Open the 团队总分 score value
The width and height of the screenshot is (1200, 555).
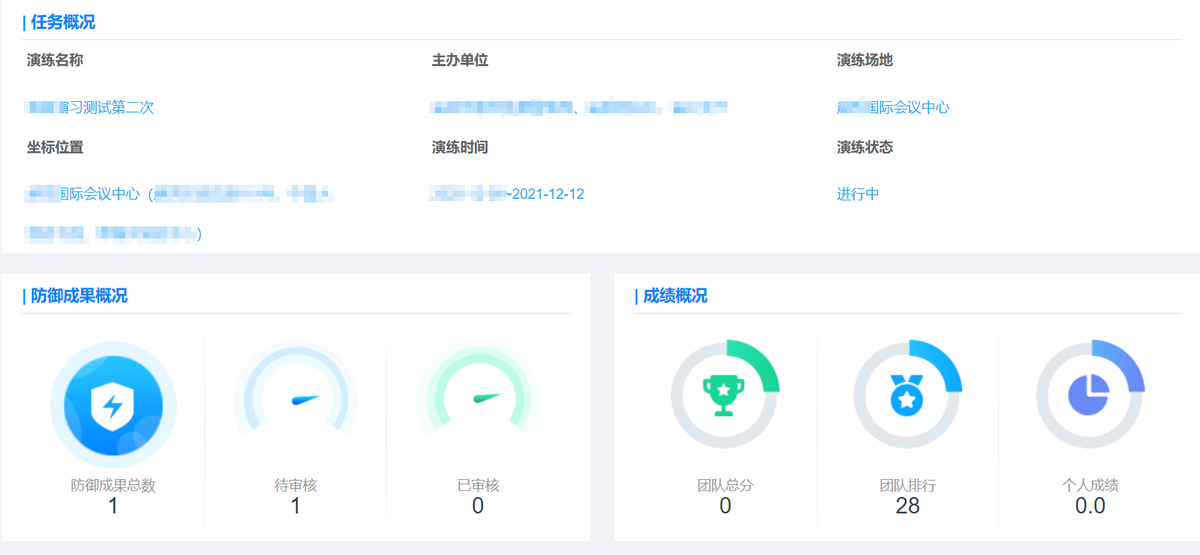point(724,506)
